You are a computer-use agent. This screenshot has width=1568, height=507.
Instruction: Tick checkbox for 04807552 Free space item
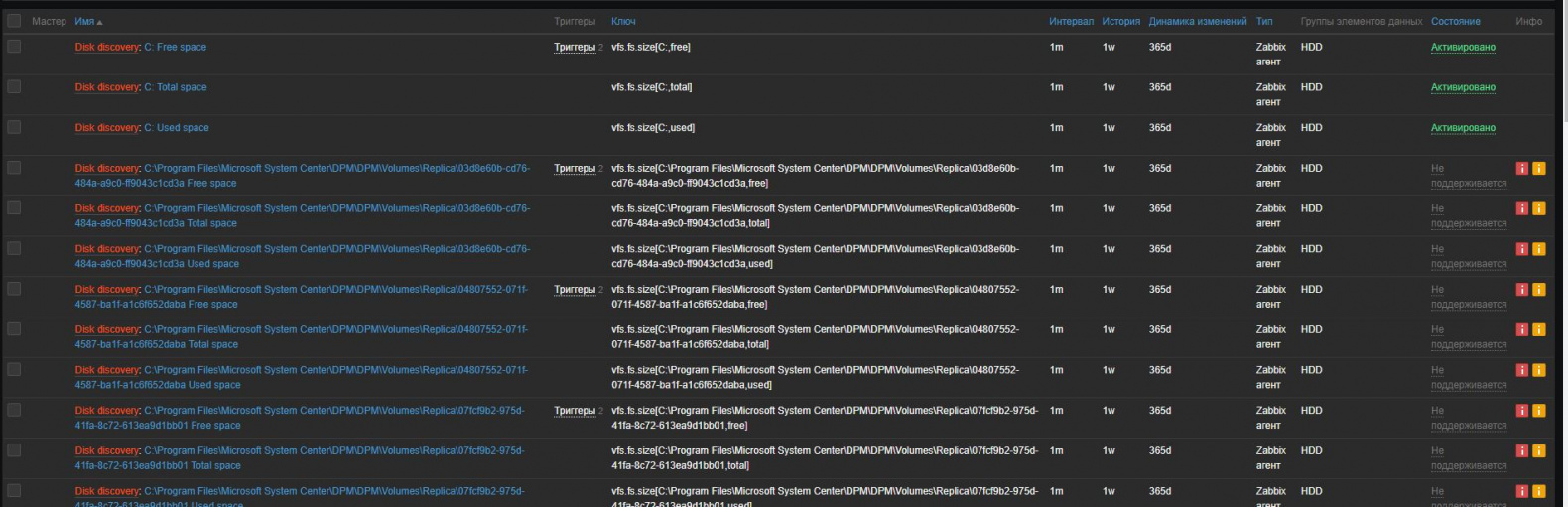(x=14, y=289)
